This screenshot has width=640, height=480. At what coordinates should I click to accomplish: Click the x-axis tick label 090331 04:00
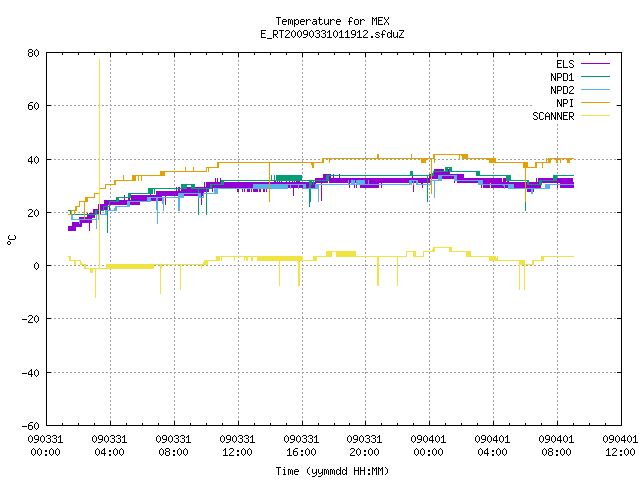(x=109, y=446)
